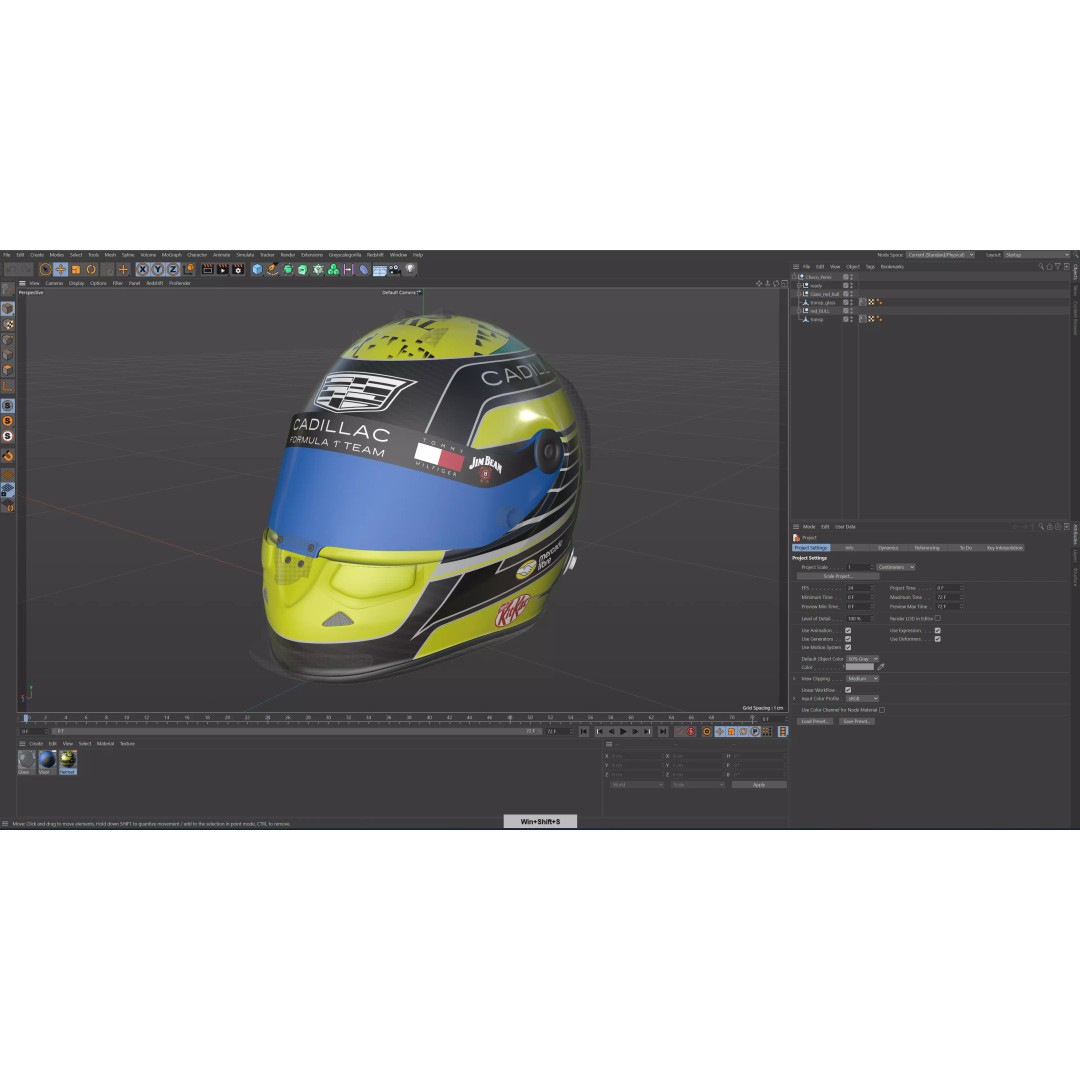Open Edit Render Settings gear clapperboard
This screenshot has height=1080, width=1080.
click(x=238, y=269)
